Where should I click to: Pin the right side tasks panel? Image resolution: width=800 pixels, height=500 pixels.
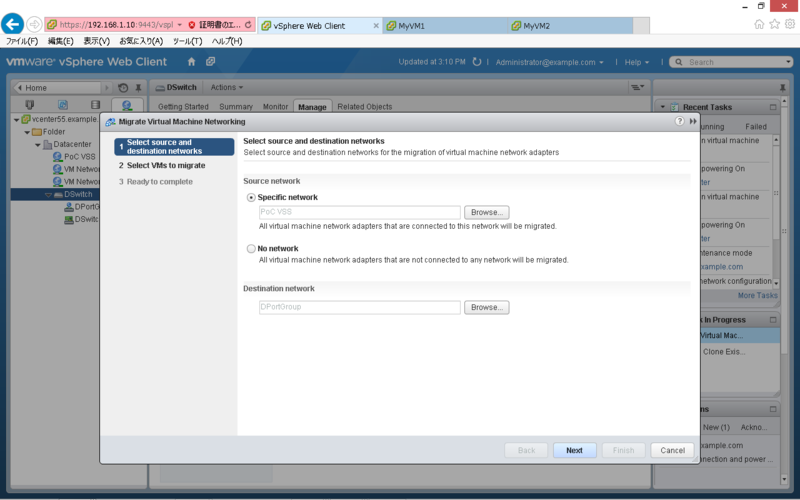pyautogui.click(x=783, y=88)
